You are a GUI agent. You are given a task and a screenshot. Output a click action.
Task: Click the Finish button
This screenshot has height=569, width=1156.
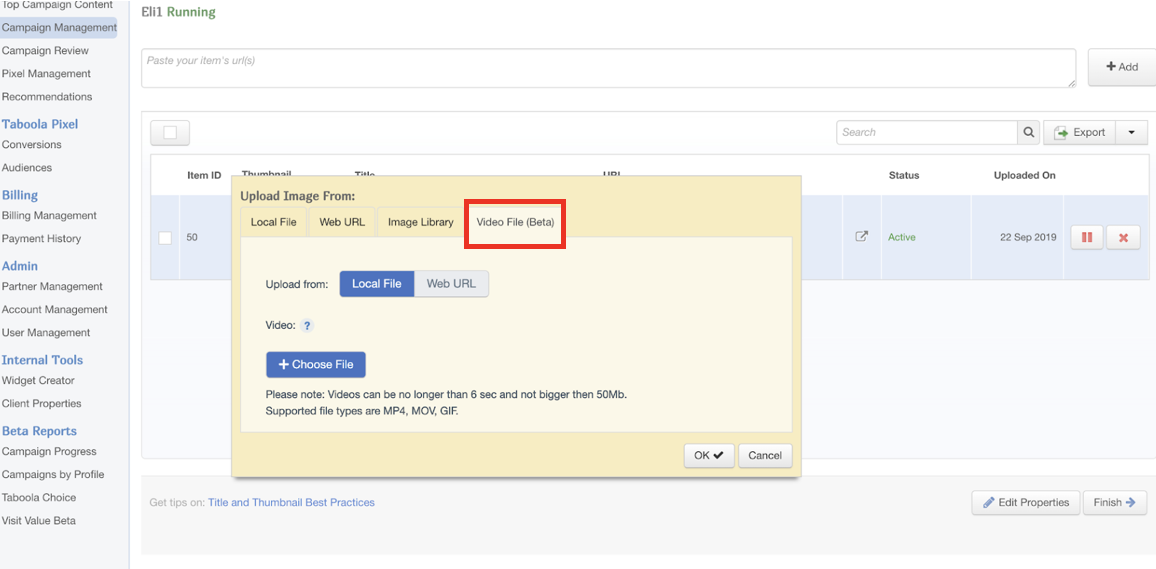coord(1115,503)
